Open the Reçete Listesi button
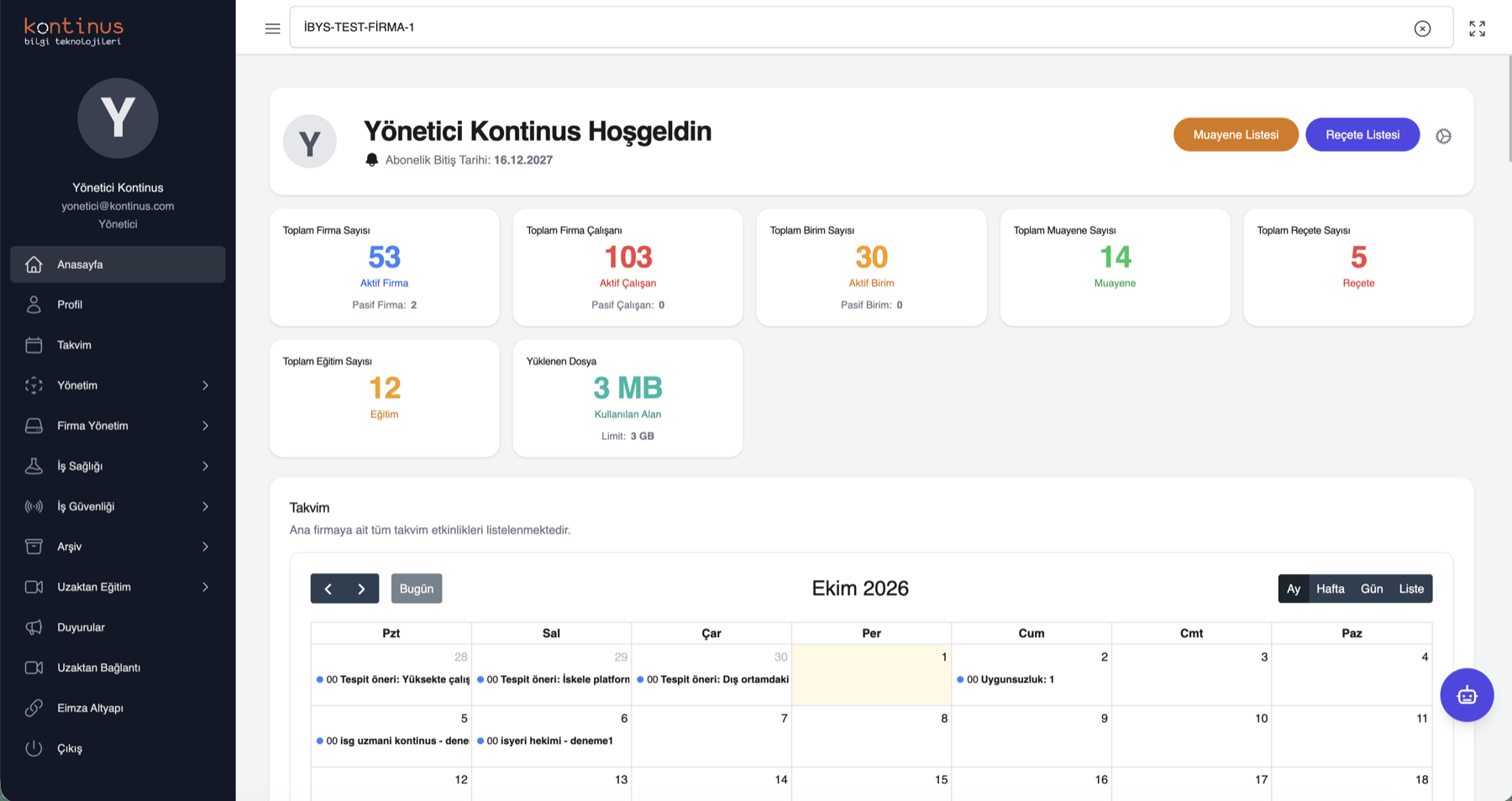 (x=1362, y=135)
